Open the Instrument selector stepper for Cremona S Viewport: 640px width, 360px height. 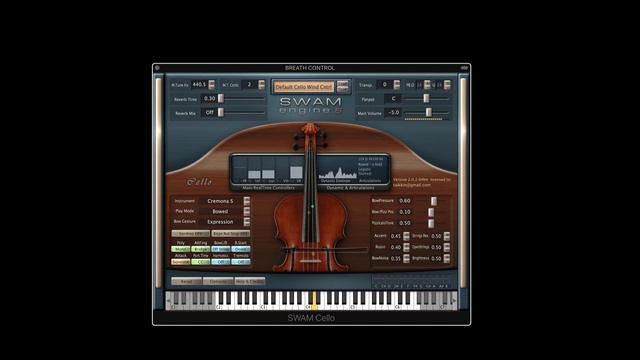(247, 201)
